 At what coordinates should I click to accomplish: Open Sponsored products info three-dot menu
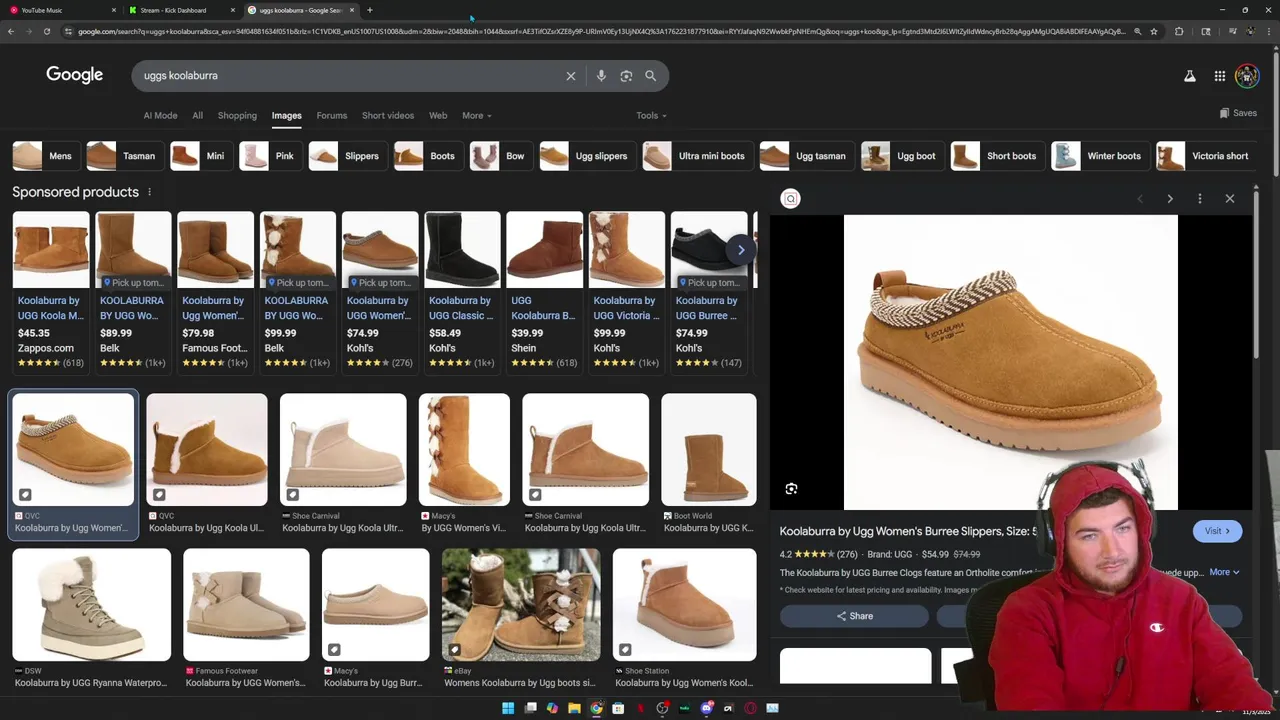150,192
